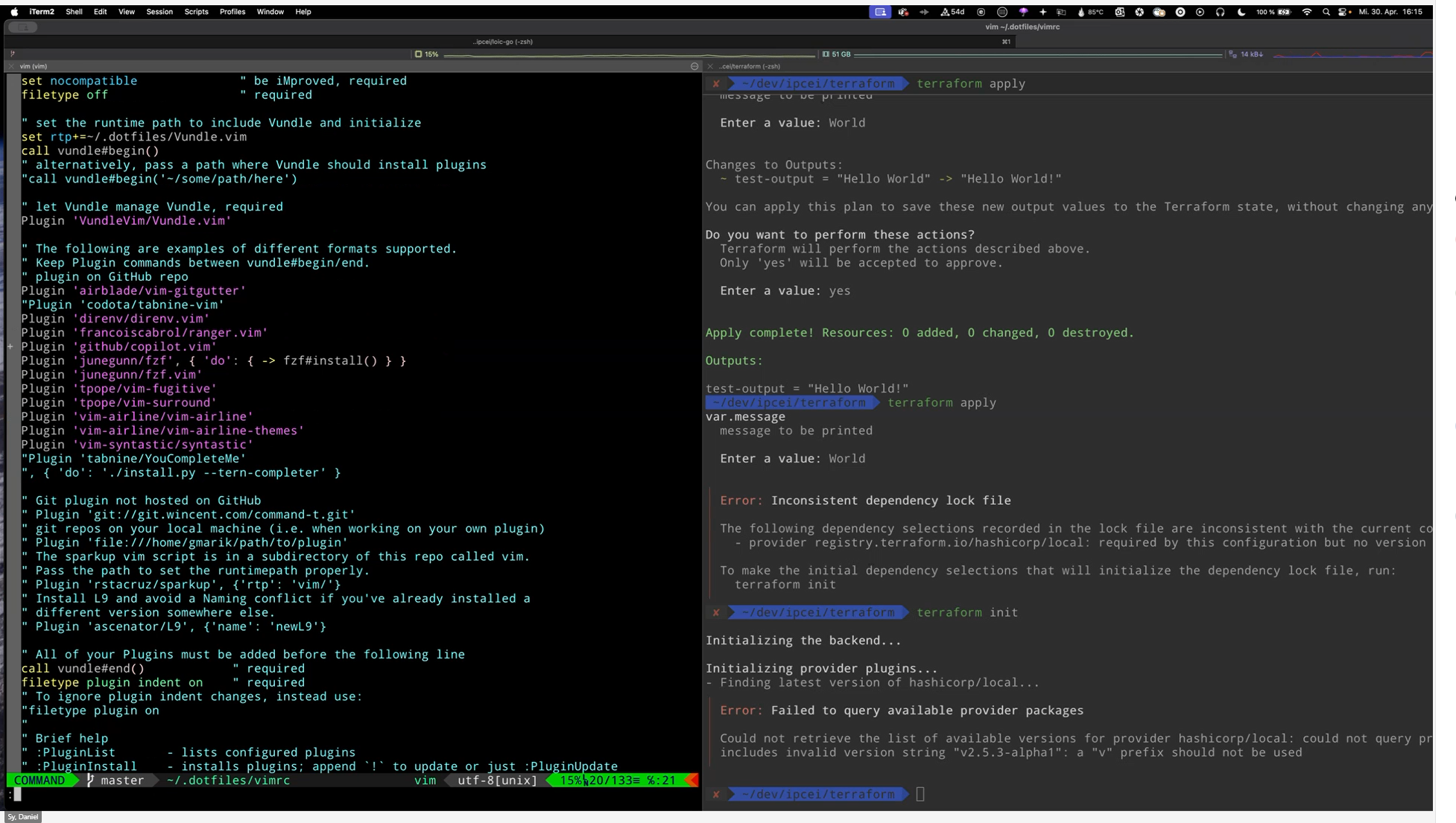Open the 85°C temperature monitor menu item

coord(1091,12)
